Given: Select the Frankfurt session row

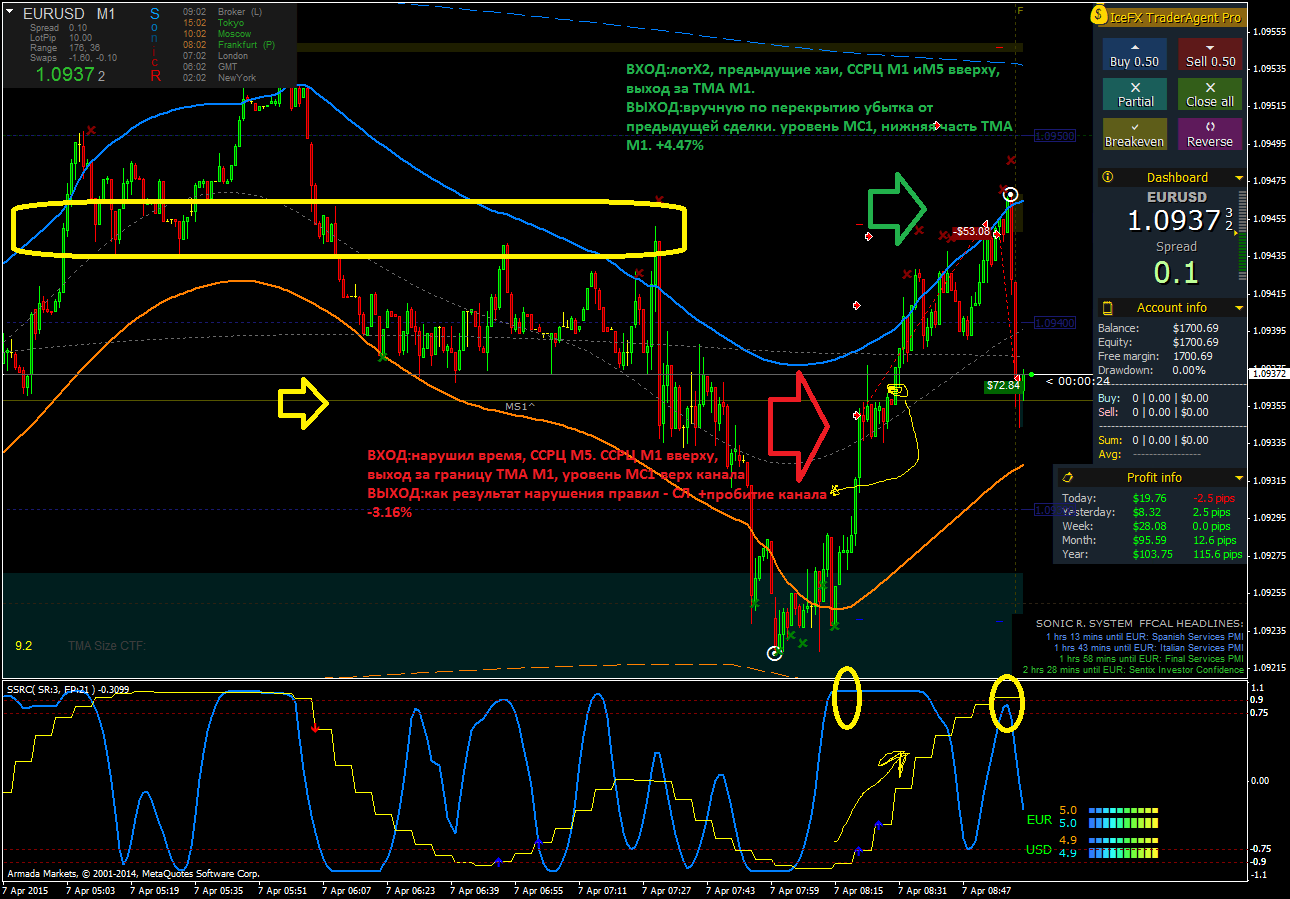Looking at the screenshot, I should 229,44.
